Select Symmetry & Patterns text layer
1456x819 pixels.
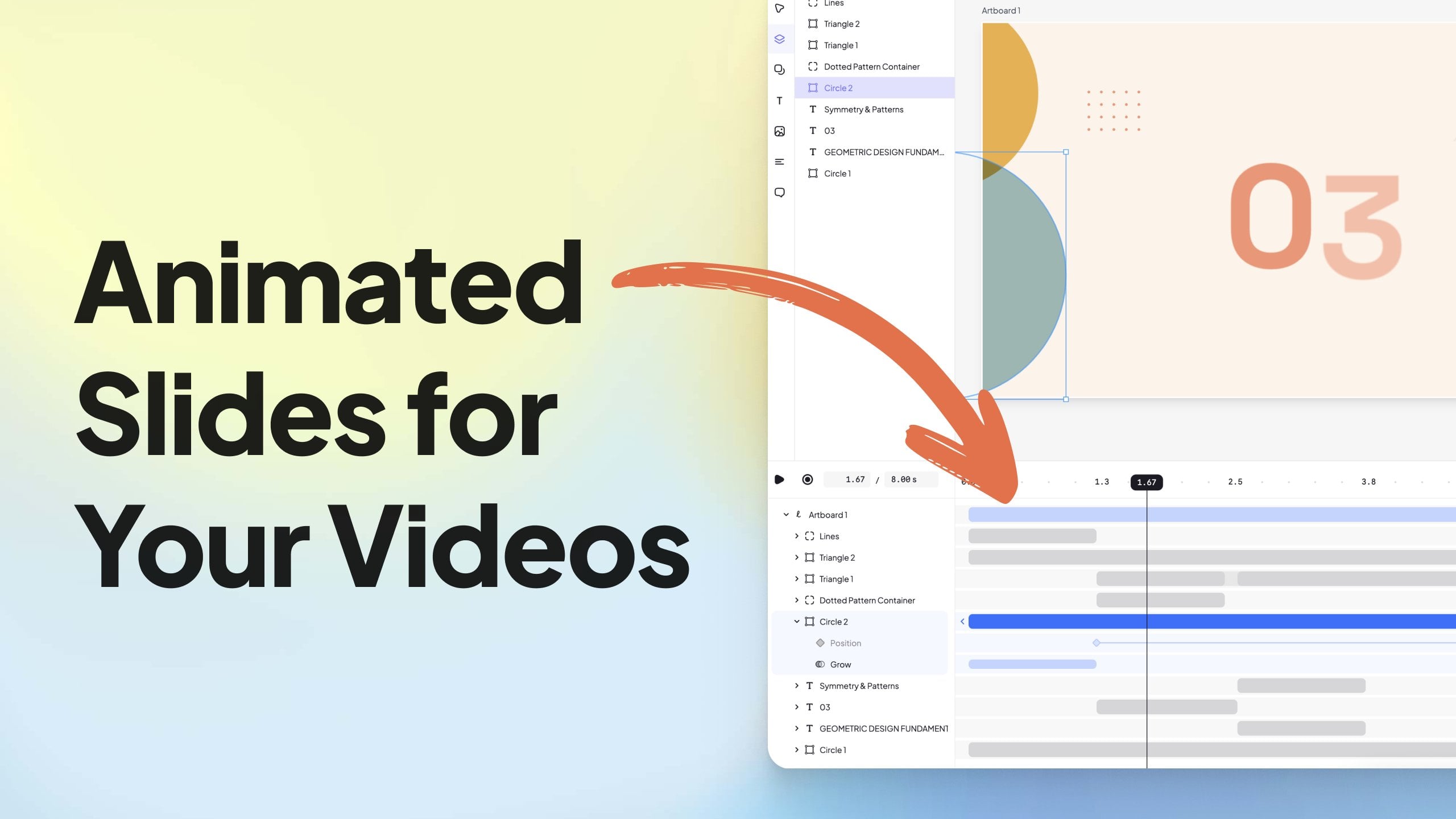pyautogui.click(x=875, y=109)
